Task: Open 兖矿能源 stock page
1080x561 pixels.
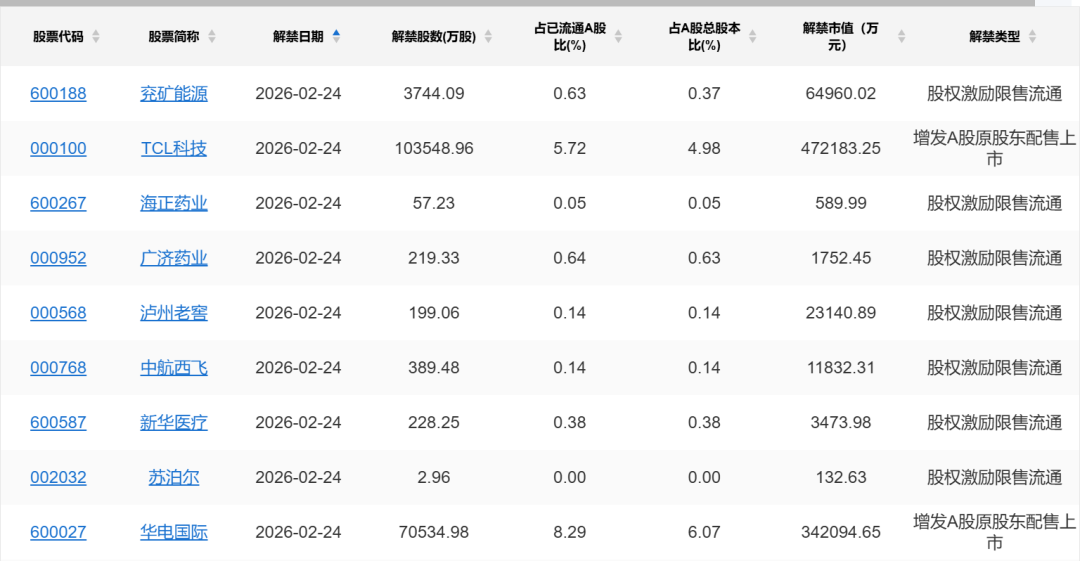Action: 174,94
